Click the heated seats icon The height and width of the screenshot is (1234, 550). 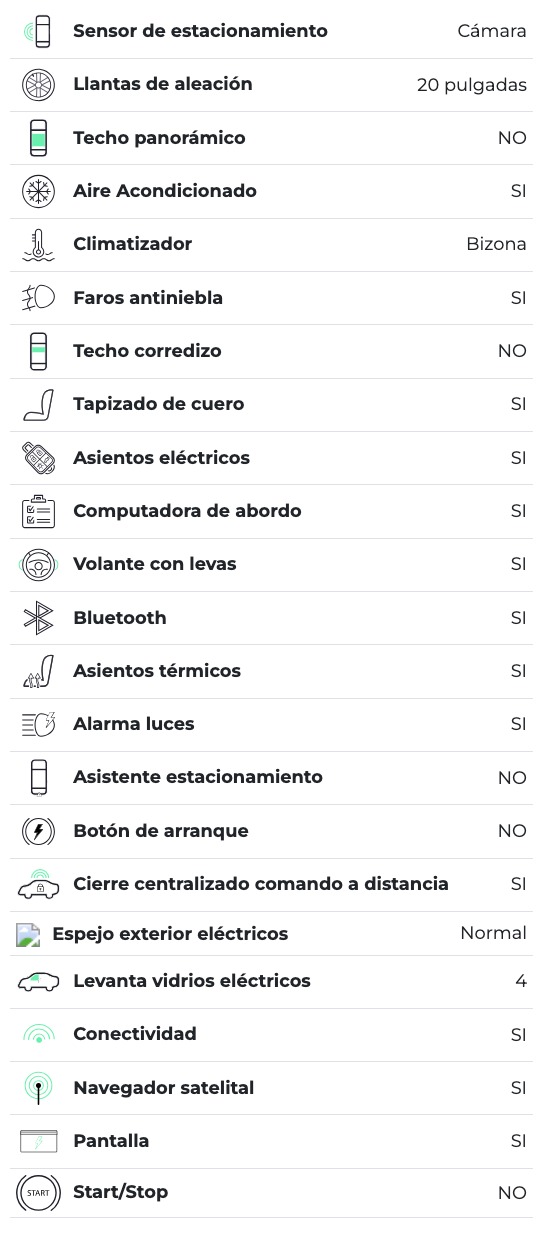pos(38,671)
